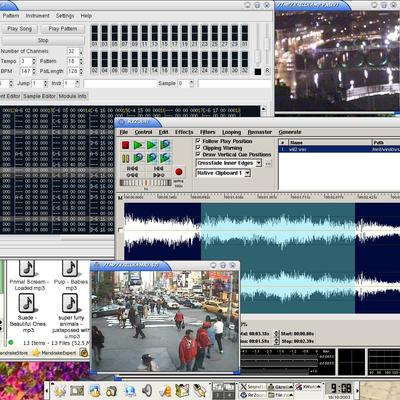Pause playback with the yellow pause icon
Image resolution: width=400 pixels, height=400 pixels.
pos(125,158)
